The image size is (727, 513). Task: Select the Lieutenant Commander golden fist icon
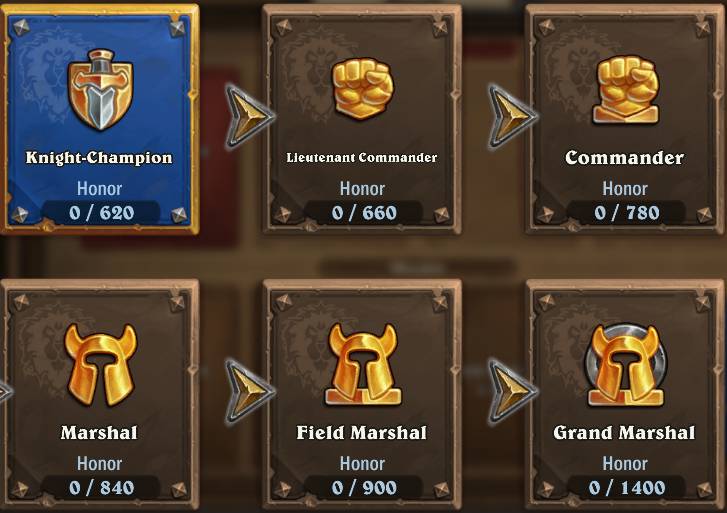coord(363,88)
